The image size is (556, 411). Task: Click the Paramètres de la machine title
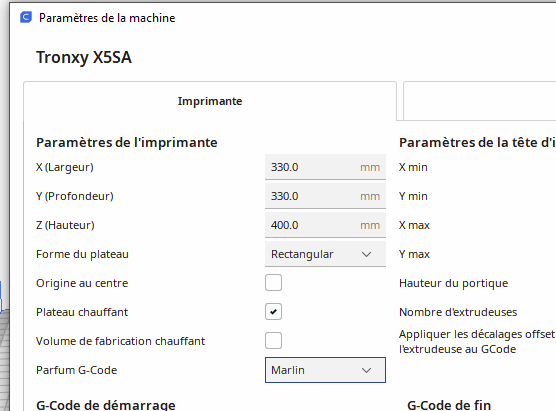pos(107,18)
